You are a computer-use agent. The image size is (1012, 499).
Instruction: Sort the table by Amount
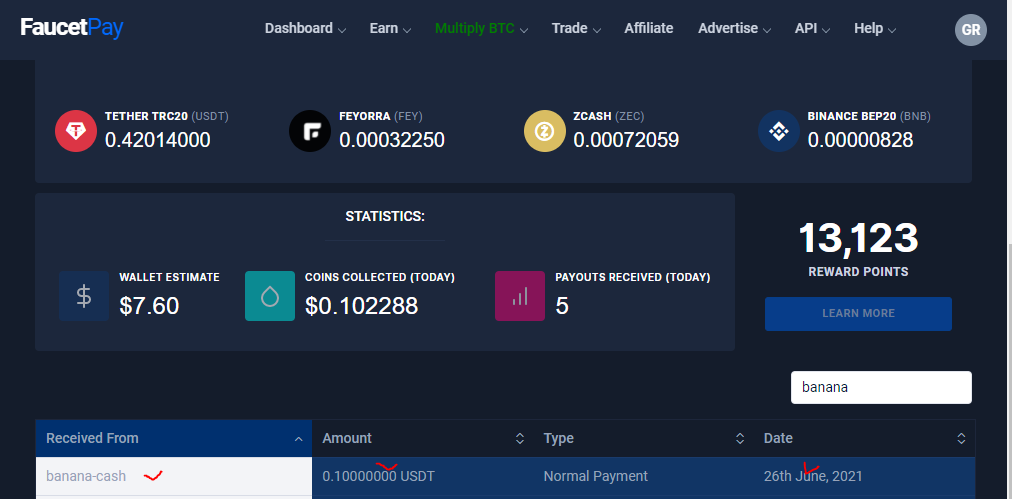click(423, 438)
